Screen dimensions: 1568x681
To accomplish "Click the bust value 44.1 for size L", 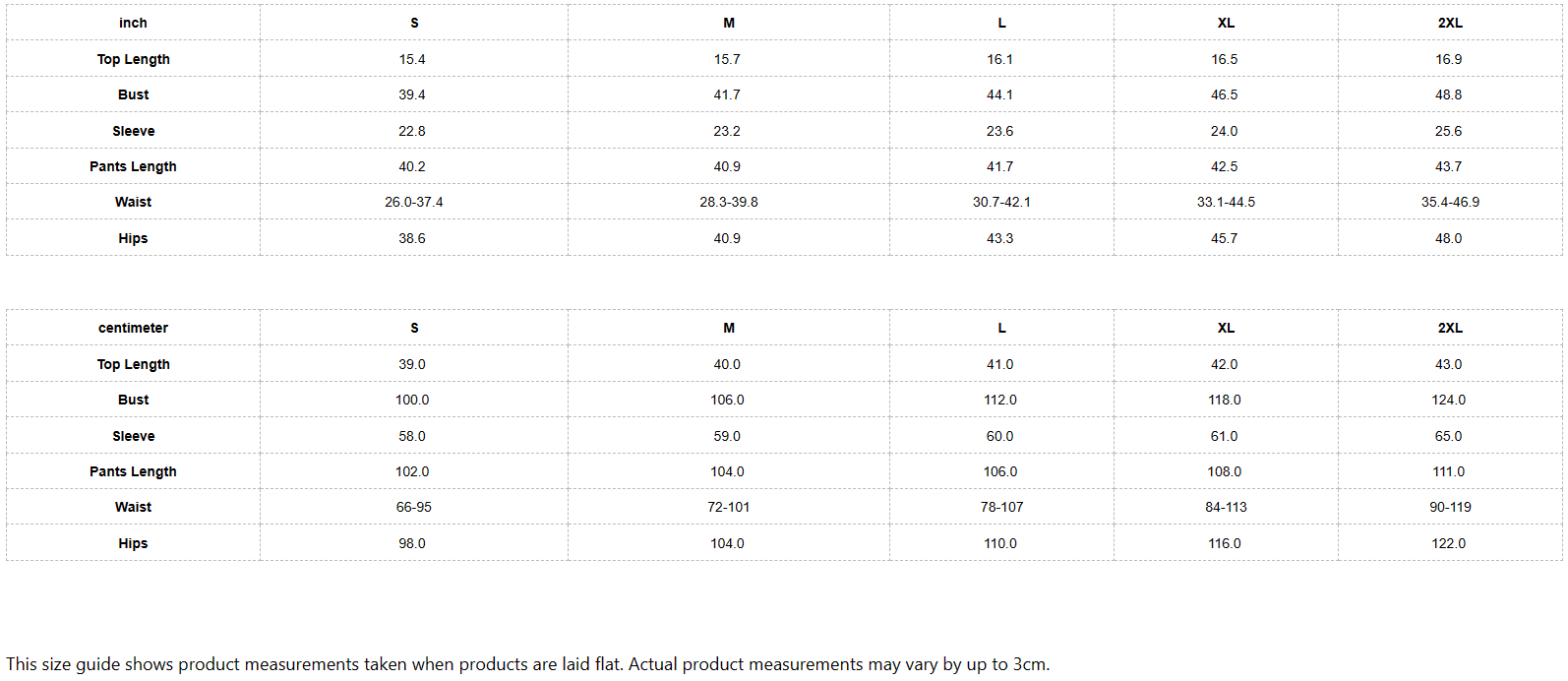I will click(999, 94).
